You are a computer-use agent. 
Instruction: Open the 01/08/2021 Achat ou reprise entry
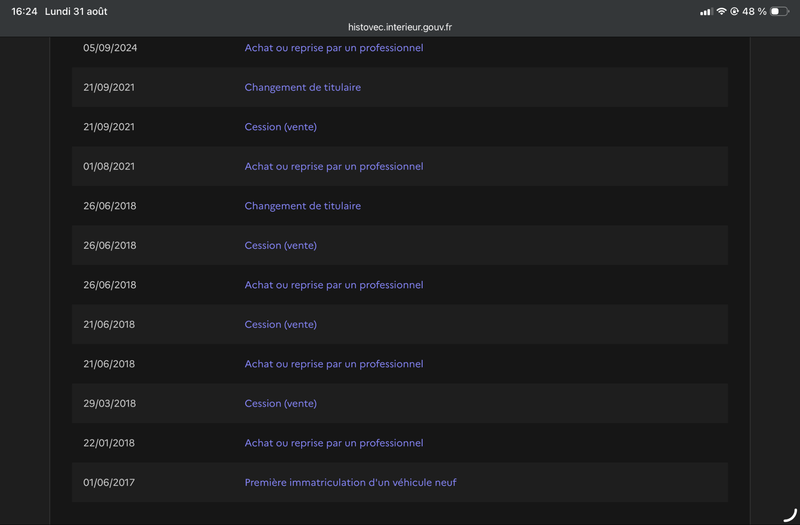(334, 166)
